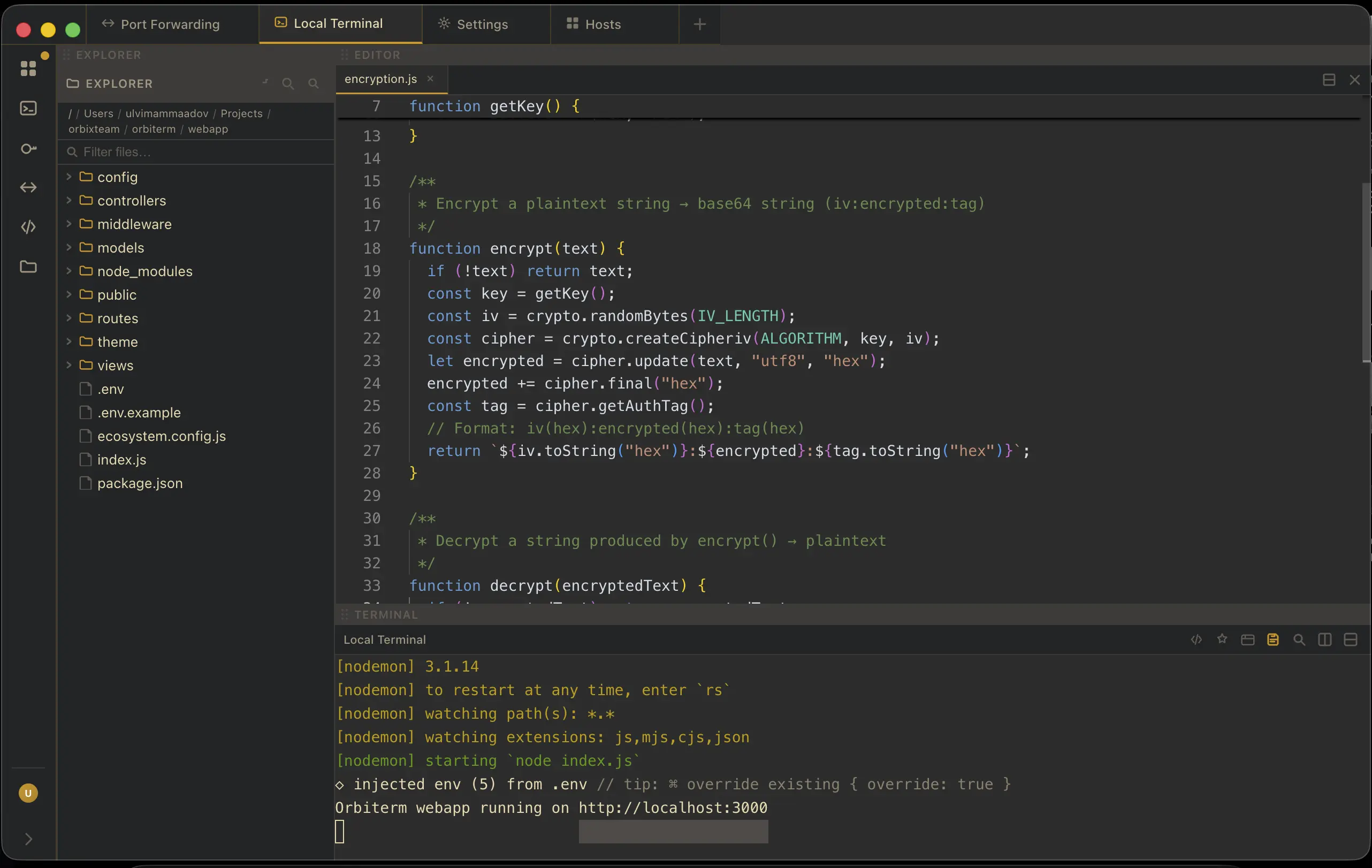Close the encryption.js tab
Screen dimensions: 1372x868
point(430,79)
